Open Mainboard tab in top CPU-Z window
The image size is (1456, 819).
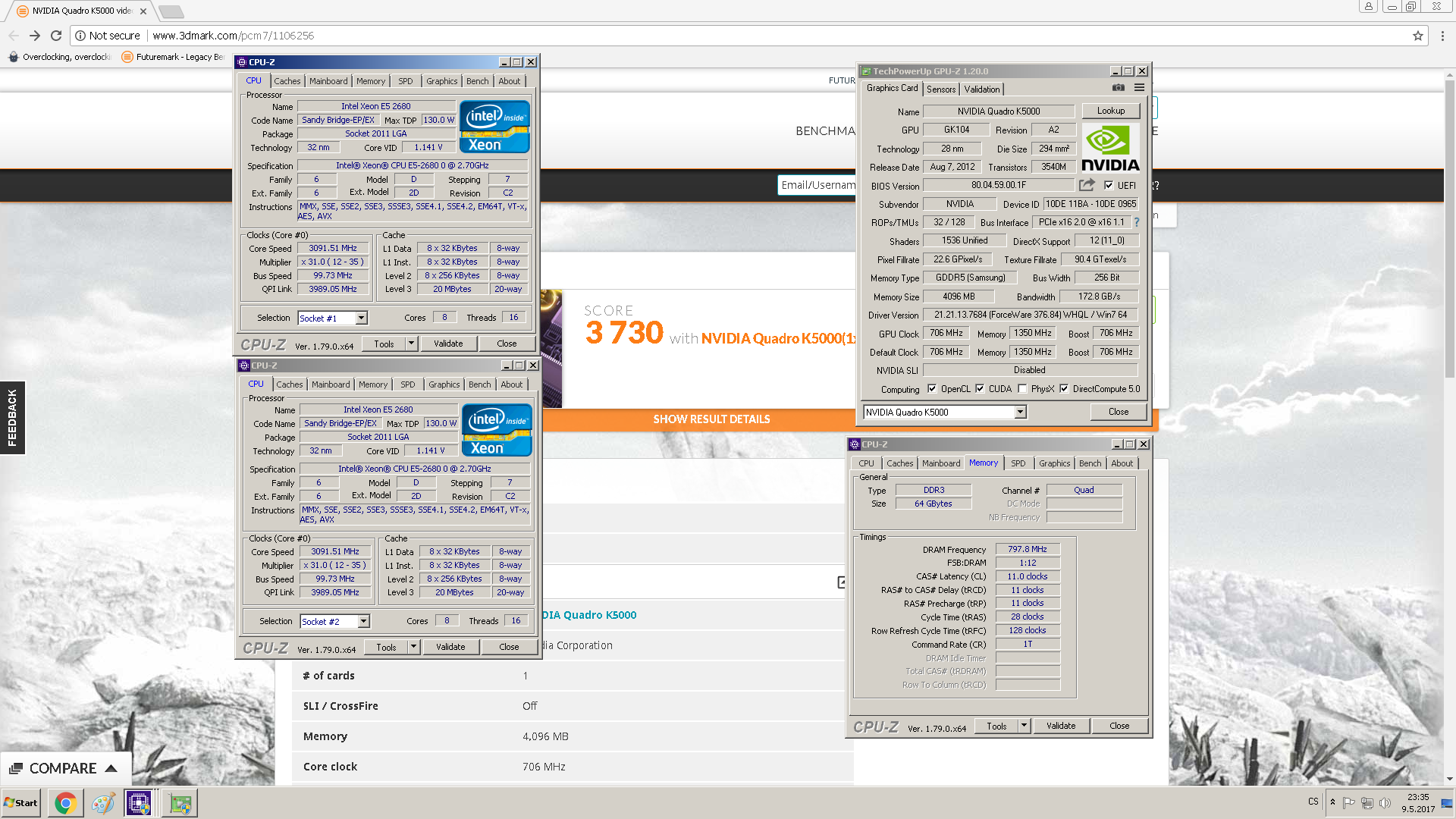click(328, 81)
